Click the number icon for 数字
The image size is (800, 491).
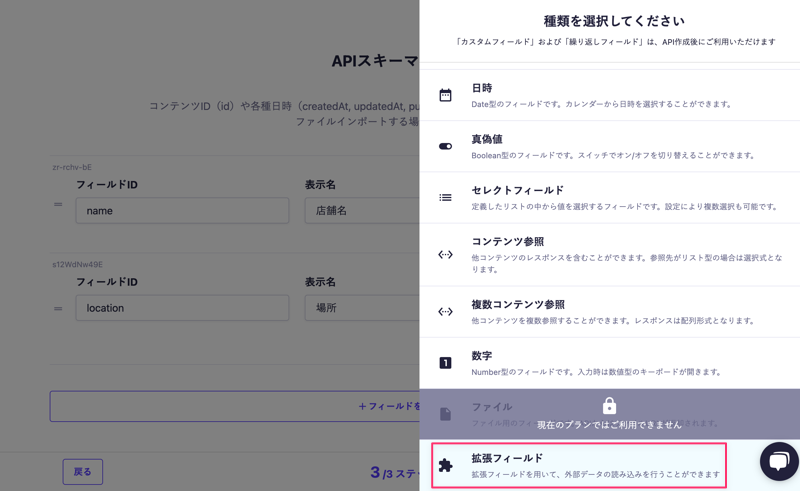(445, 363)
